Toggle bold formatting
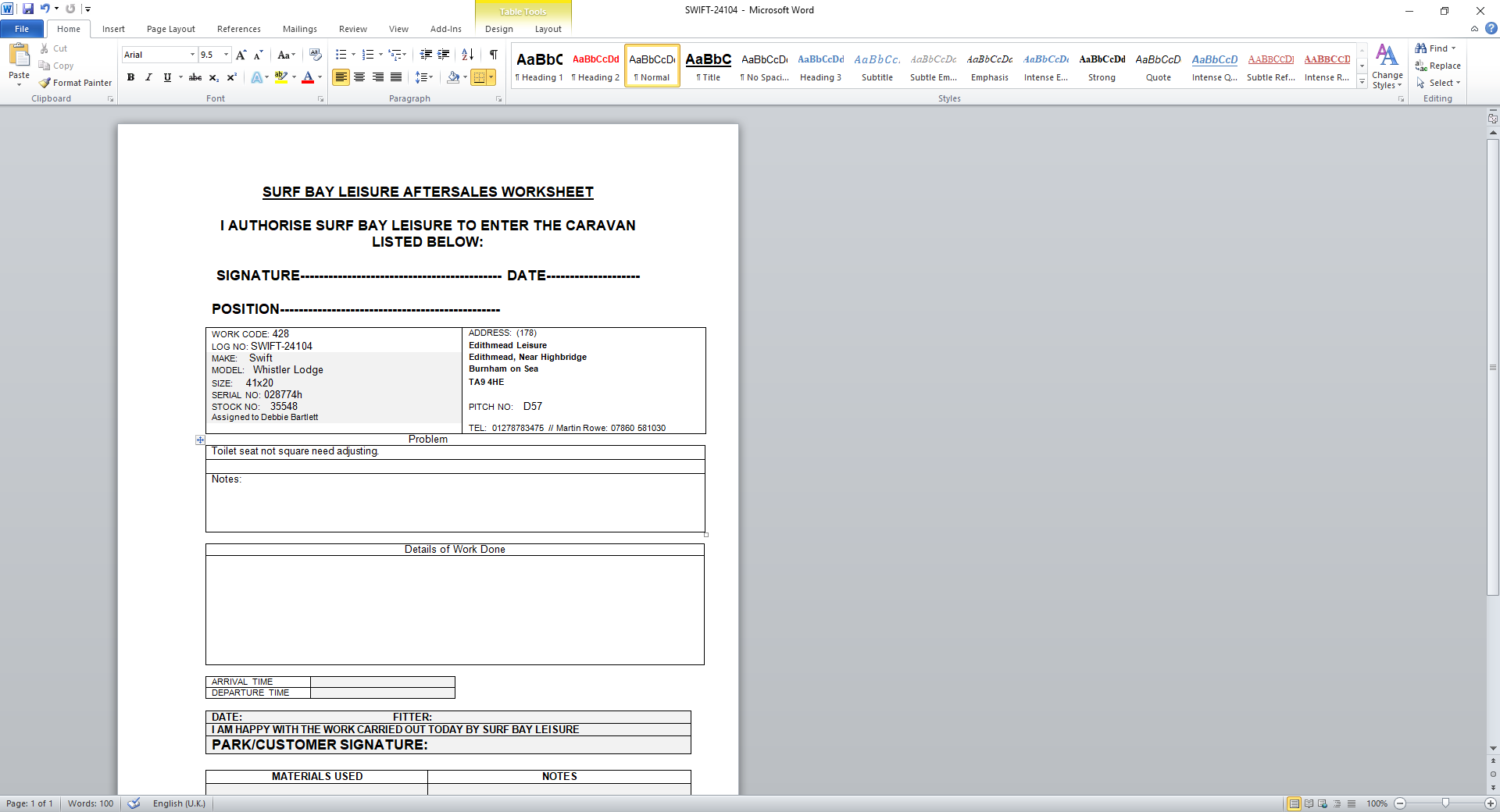This screenshot has height=812, width=1500. pos(130,77)
